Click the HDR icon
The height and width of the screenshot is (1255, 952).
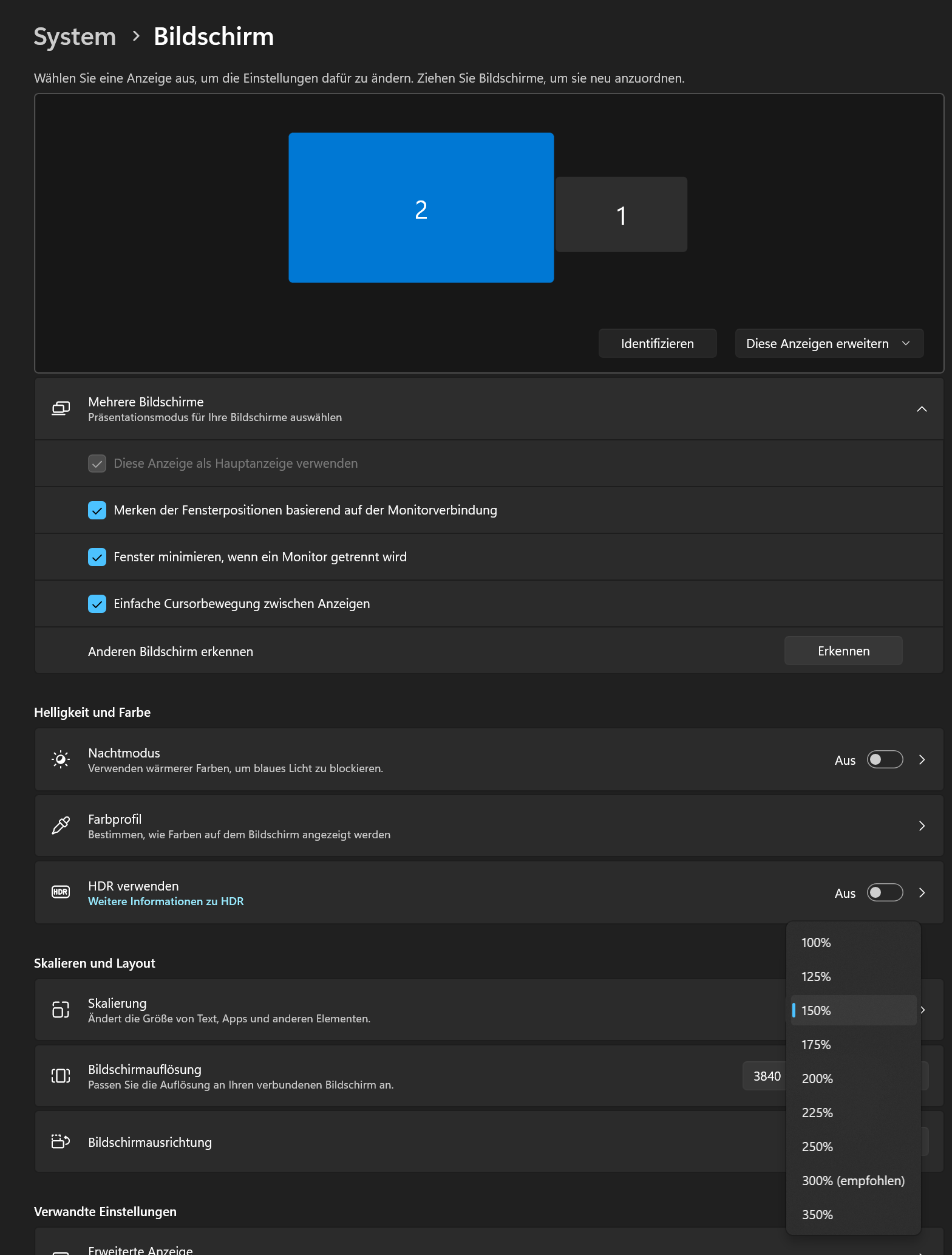click(x=61, y=892)
